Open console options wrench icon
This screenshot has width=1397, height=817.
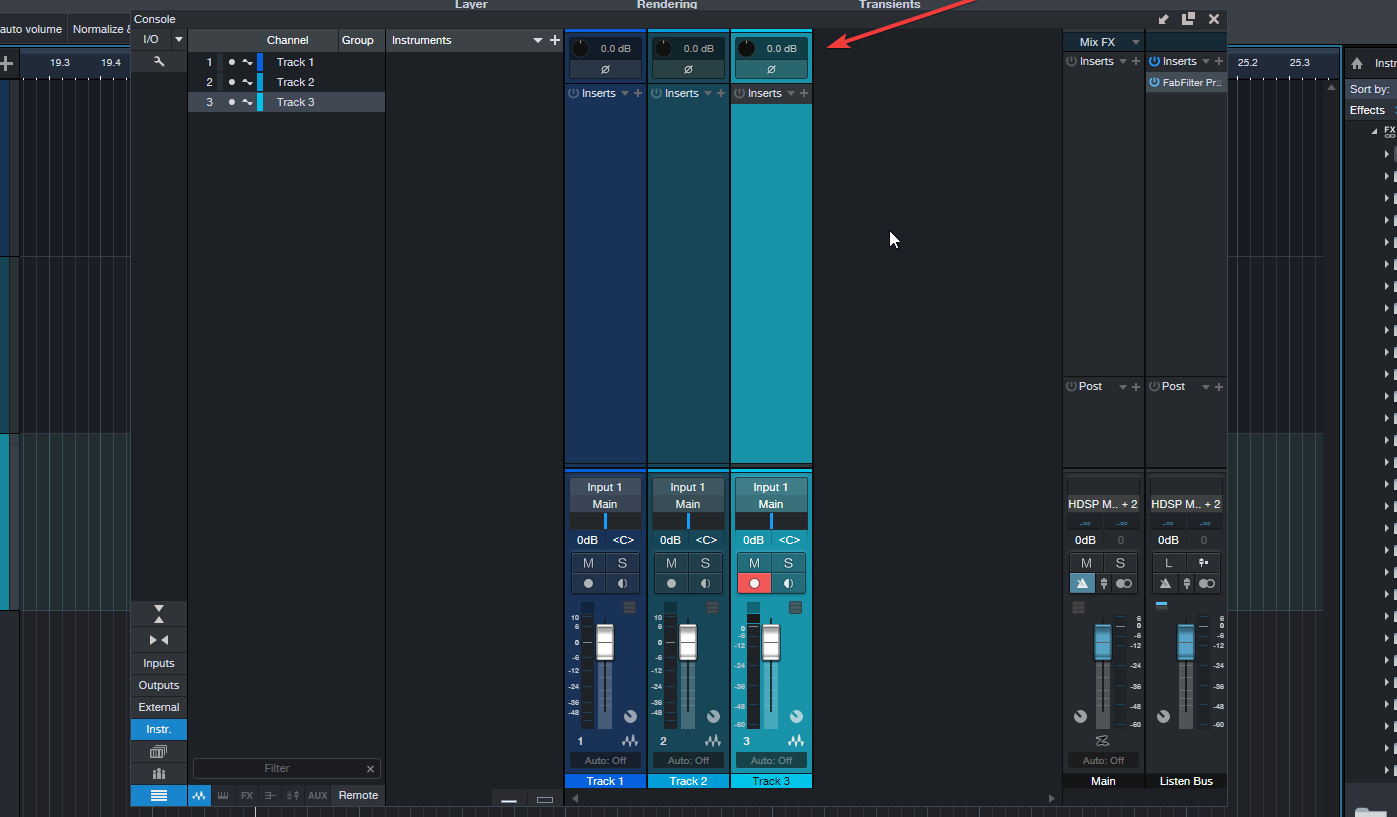[158, 62]
